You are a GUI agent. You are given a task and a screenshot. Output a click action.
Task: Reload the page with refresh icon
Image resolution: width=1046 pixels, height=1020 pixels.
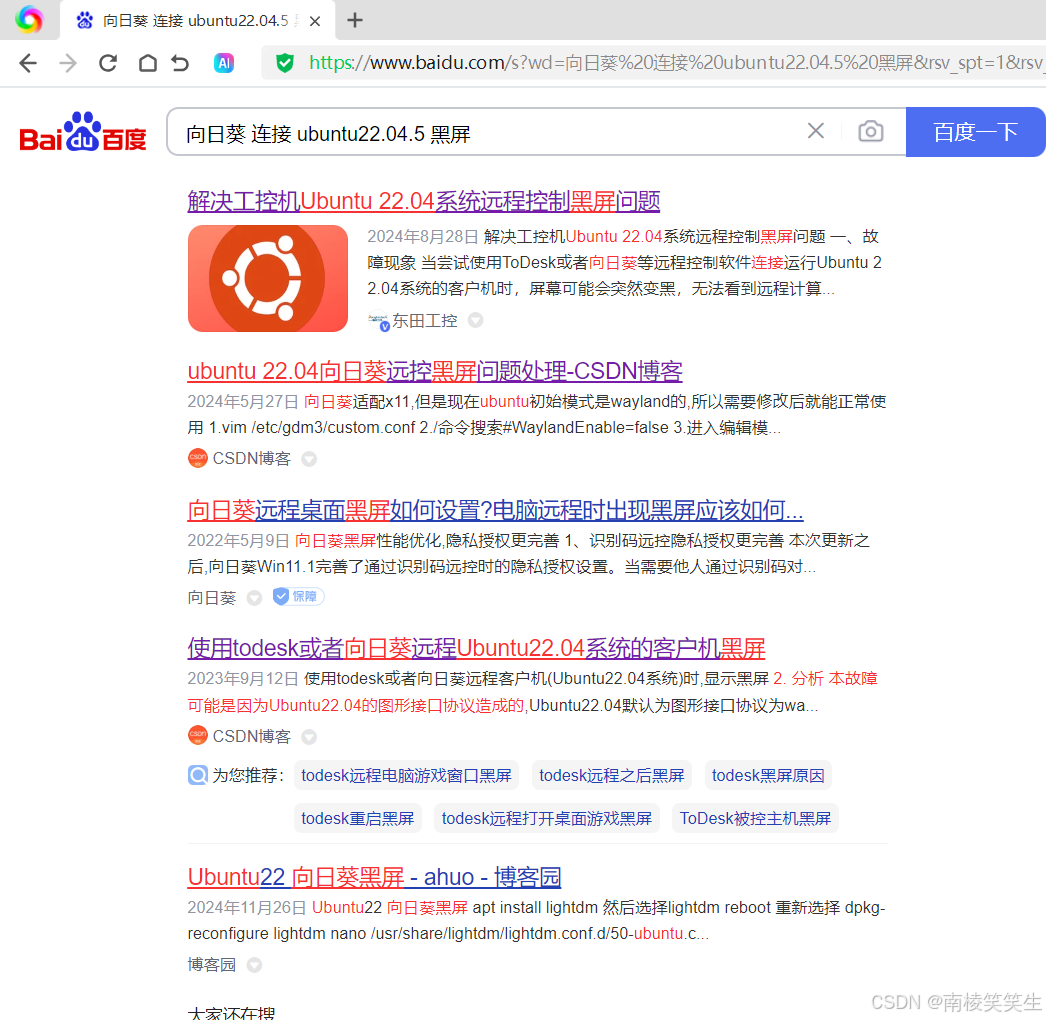pos(108,63)
